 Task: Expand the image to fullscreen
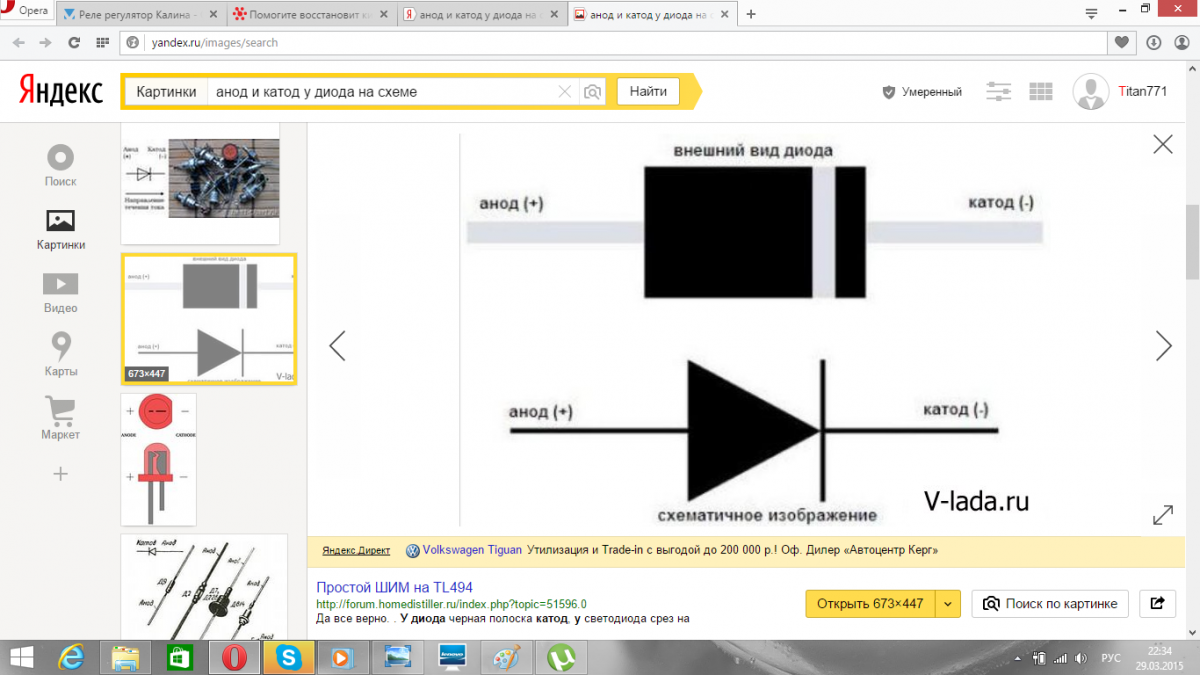[1163, 515]
